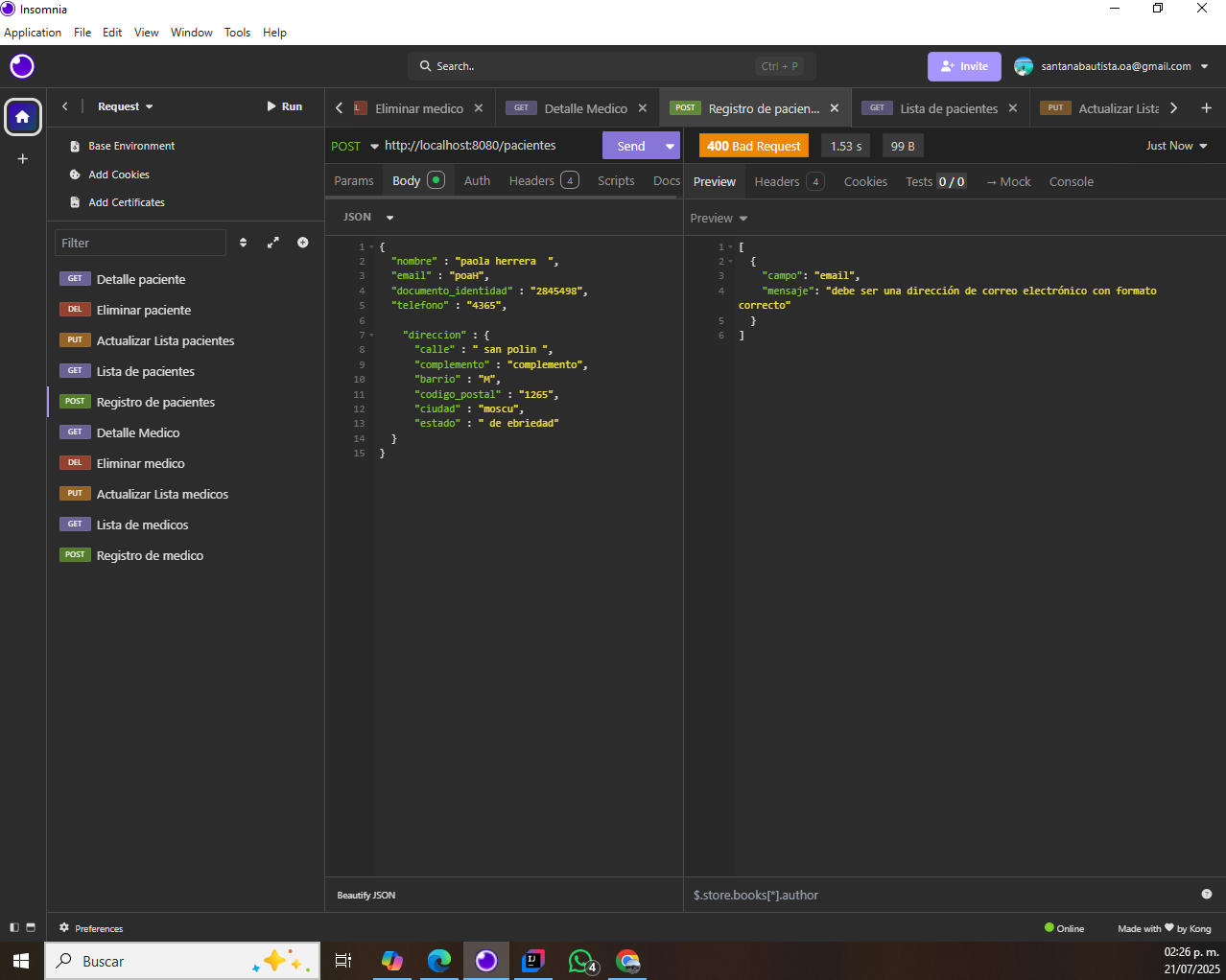Focus the top Search bar

click(612, 66)
